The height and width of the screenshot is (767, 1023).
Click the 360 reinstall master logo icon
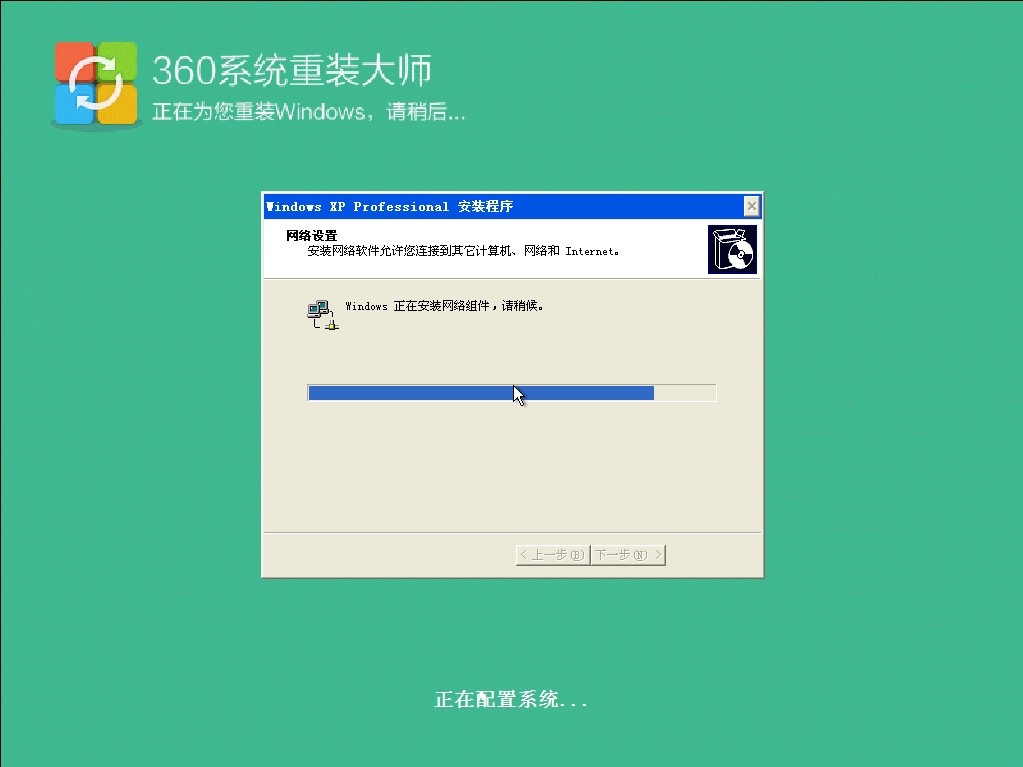(95, 83)
